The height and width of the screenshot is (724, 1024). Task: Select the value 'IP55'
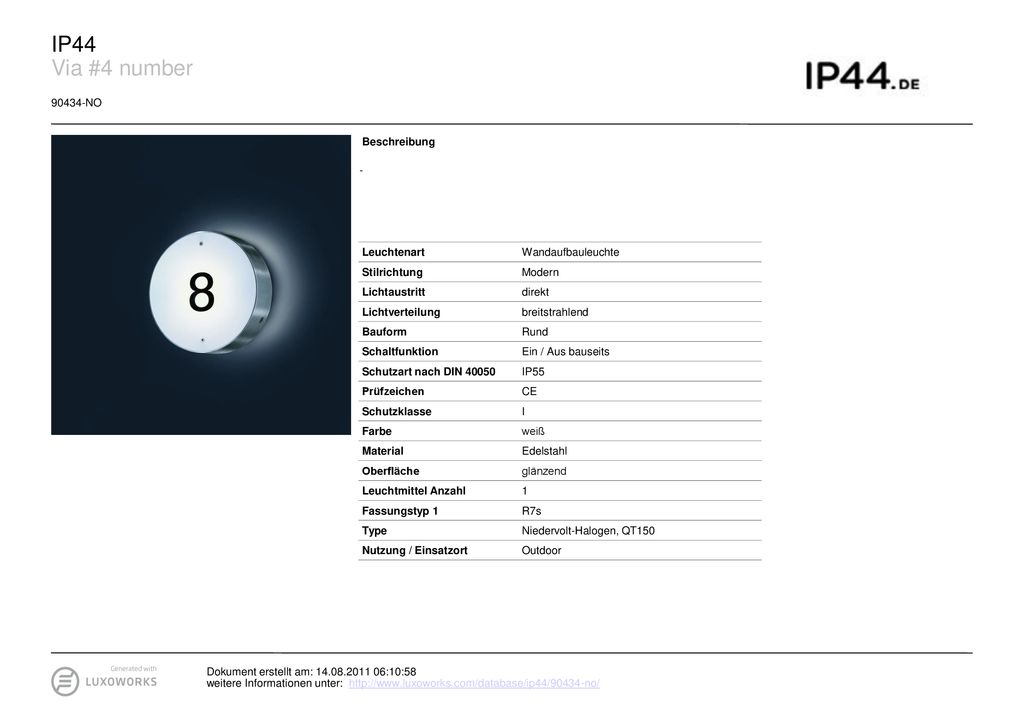coord(533,371)
